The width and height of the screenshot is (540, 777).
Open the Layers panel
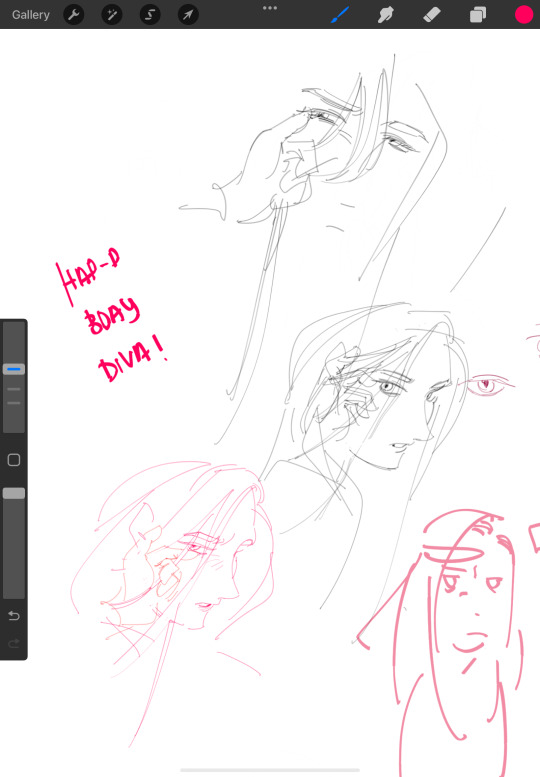478,14
